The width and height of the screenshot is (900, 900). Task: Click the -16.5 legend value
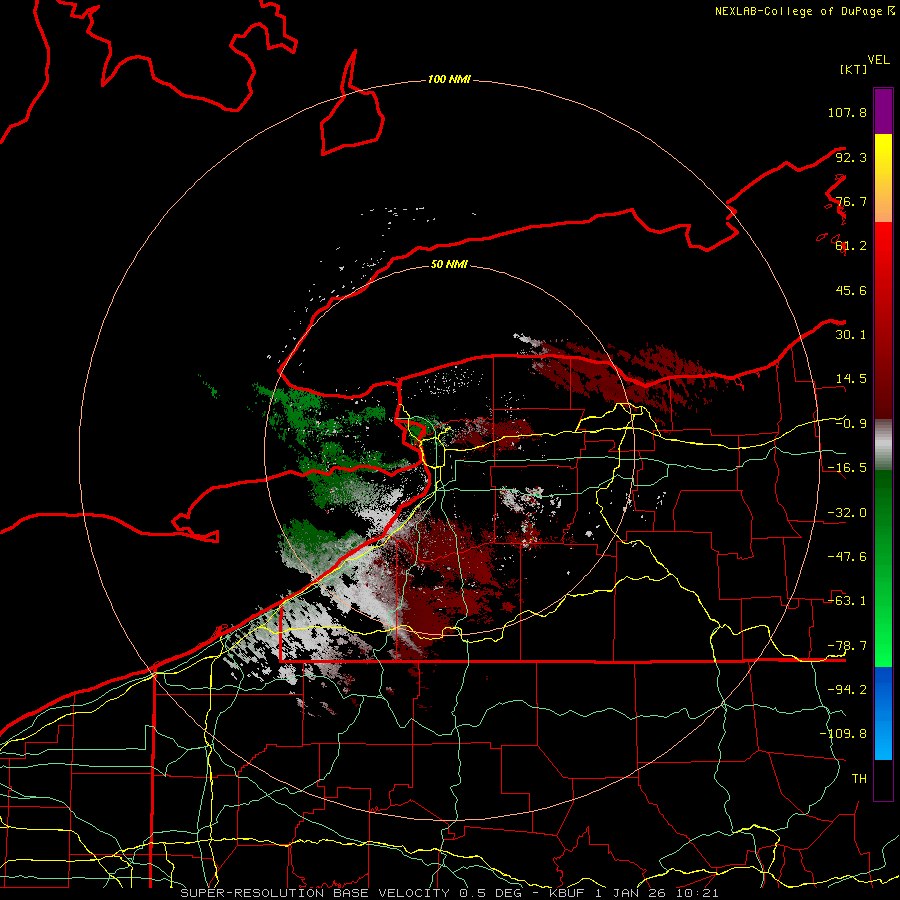(847, 468)
